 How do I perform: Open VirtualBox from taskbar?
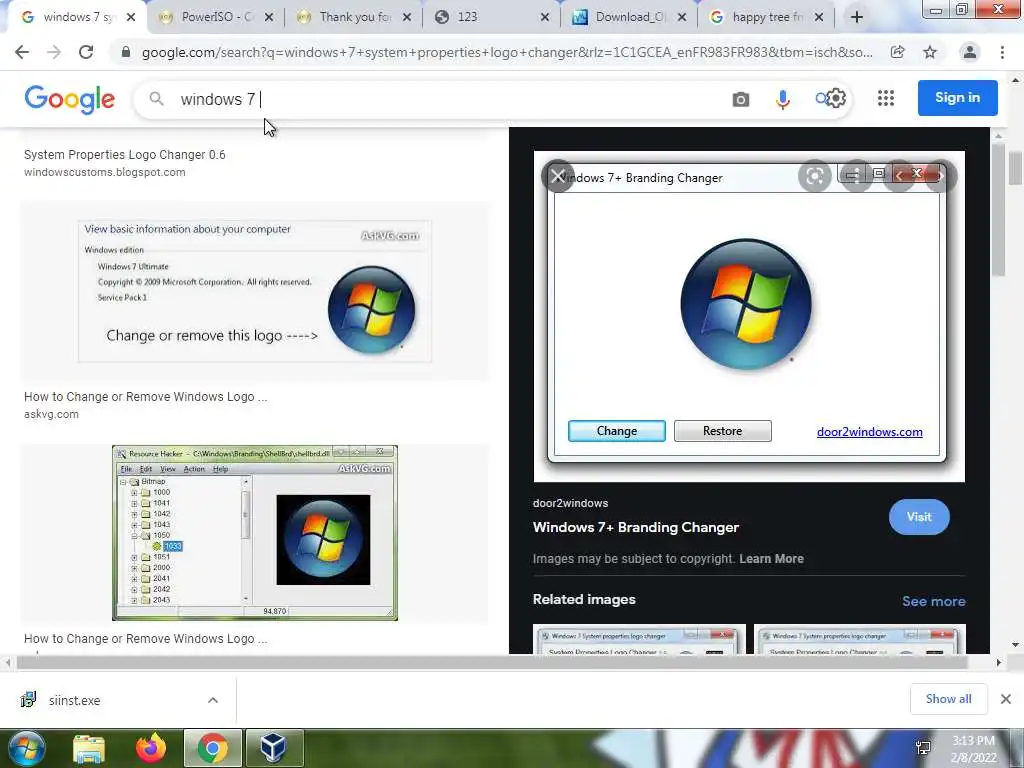(x=273, y=748)
